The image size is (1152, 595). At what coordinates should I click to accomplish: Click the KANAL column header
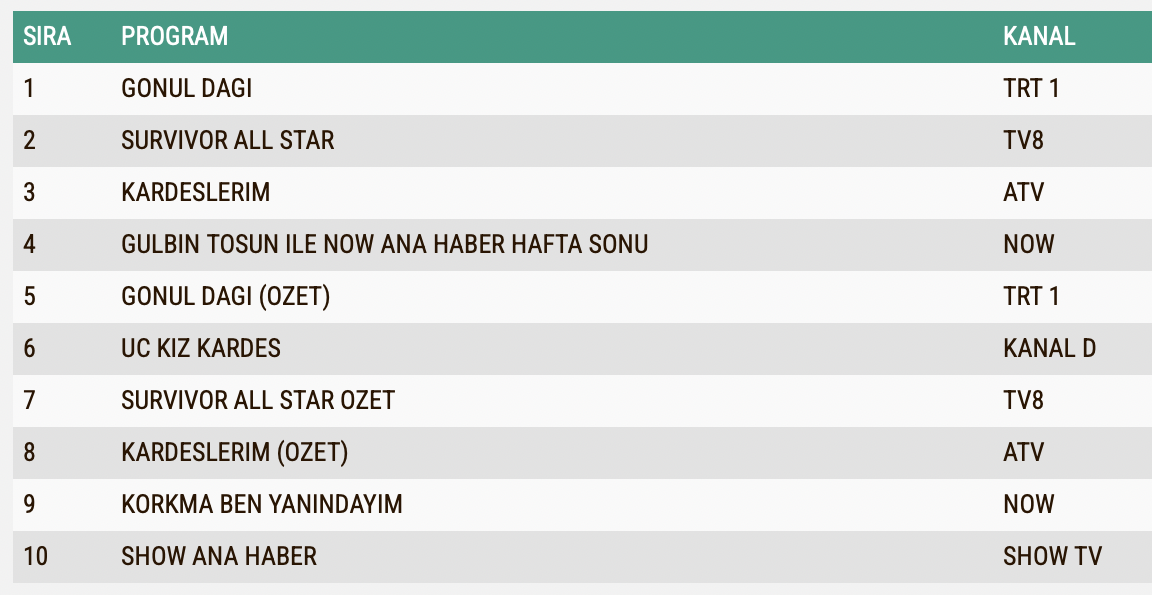1039,36
